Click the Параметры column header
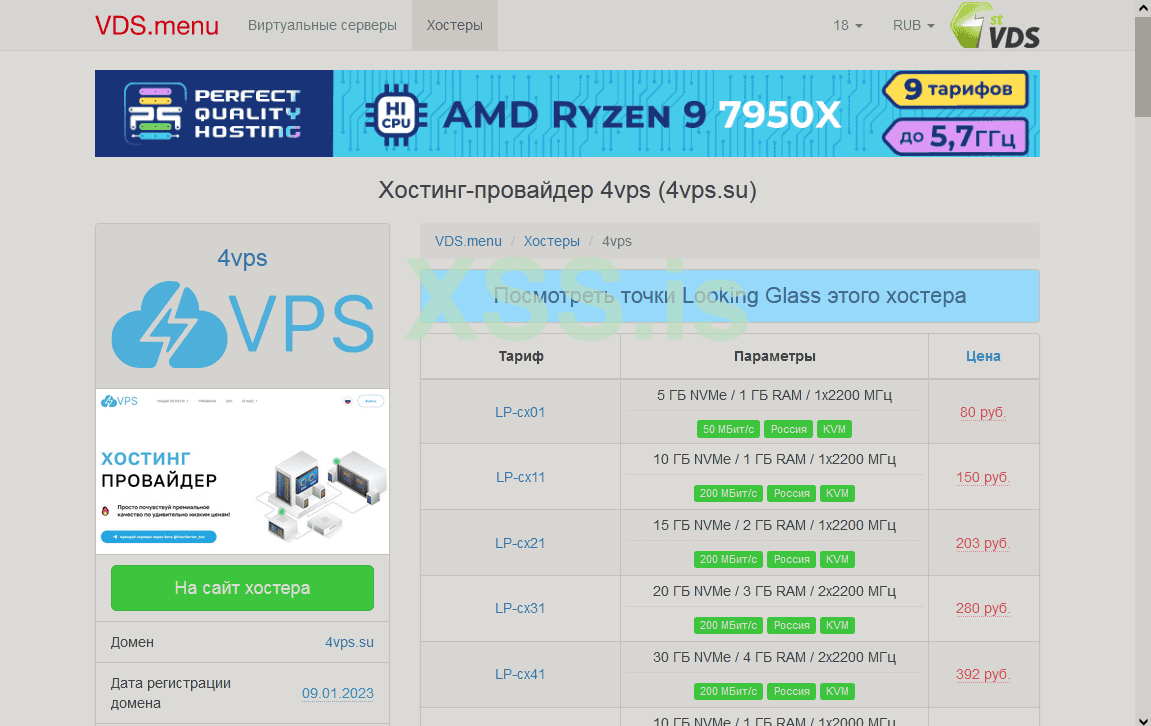1151x726 pixels. pos(774,356)
